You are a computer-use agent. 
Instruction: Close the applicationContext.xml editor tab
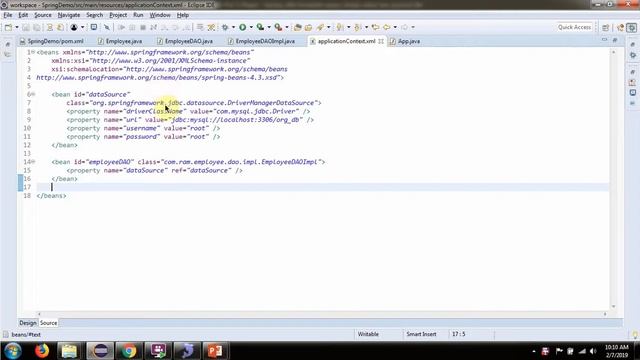pyautogui.click(x=381, y=41)
